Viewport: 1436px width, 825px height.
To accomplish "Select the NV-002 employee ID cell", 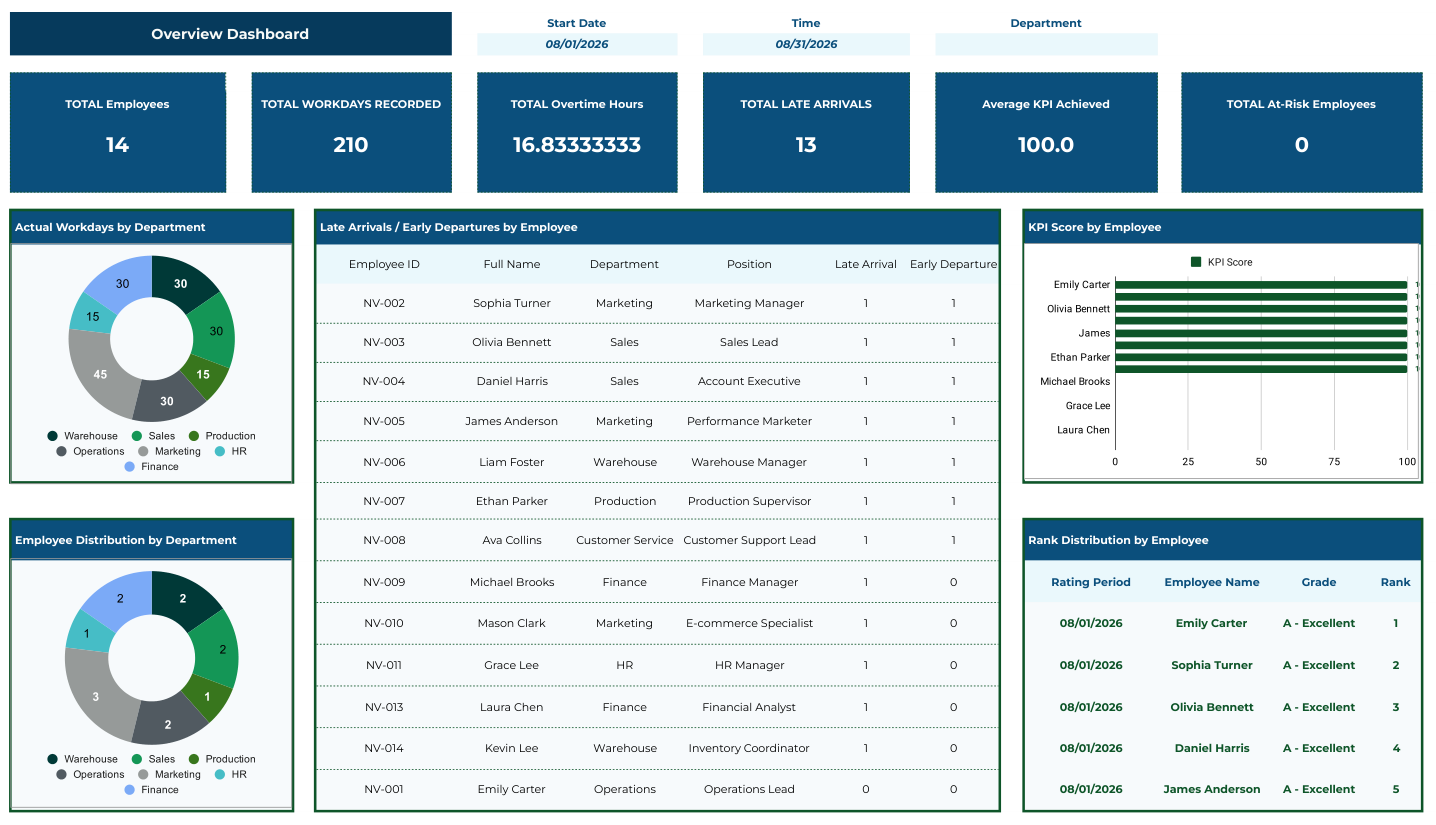I will click(x=384, y=303).
